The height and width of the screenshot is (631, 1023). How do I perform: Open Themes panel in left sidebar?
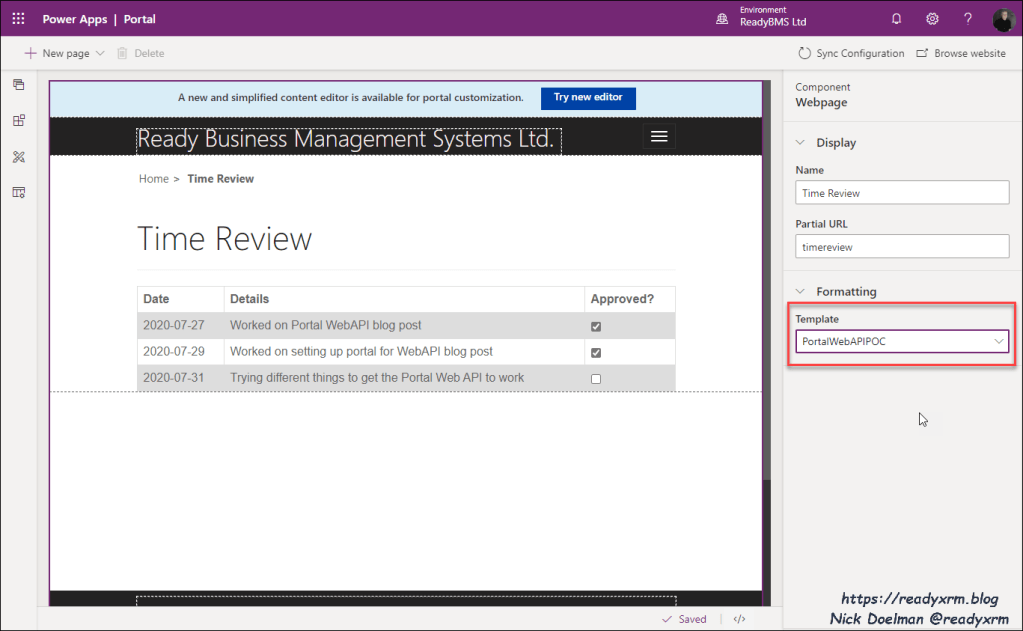tap(18, 157)
